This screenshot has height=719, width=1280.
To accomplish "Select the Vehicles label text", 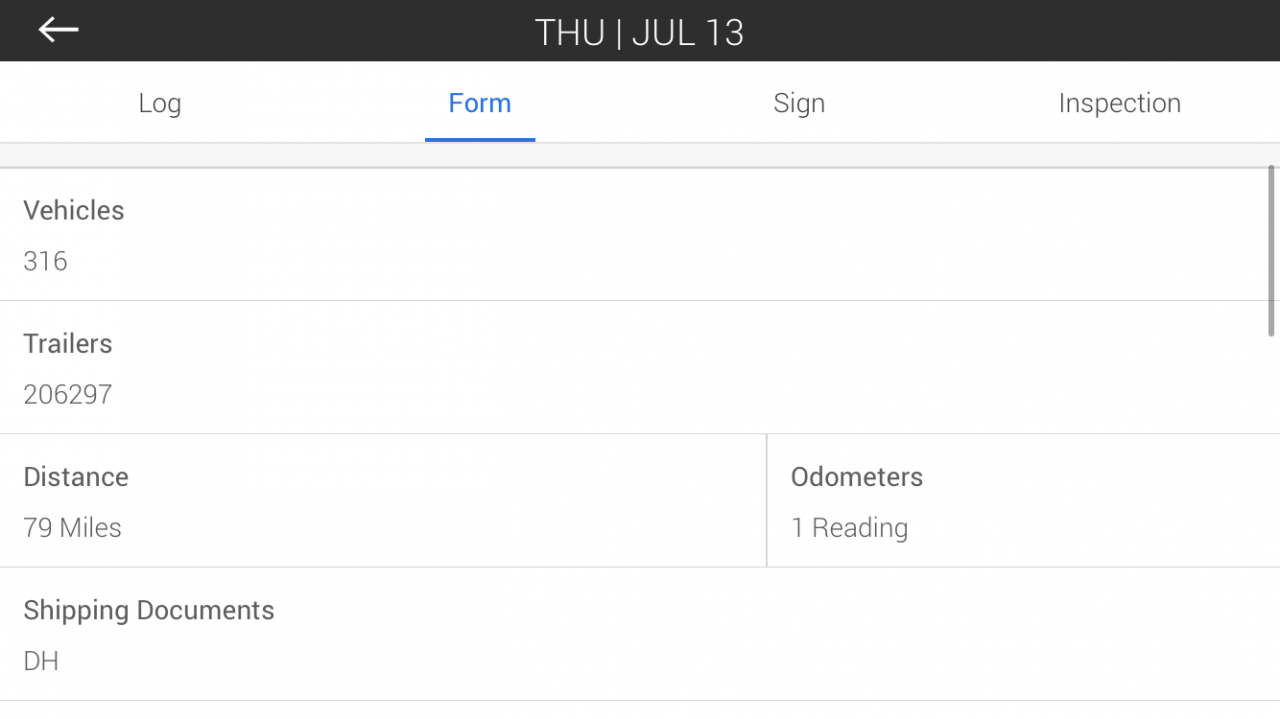I will (74, 210).
